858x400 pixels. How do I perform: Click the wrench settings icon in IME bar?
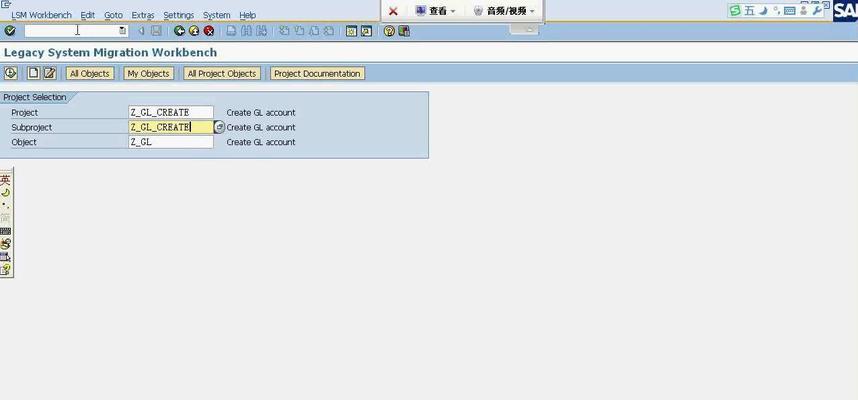coord(817,10)
